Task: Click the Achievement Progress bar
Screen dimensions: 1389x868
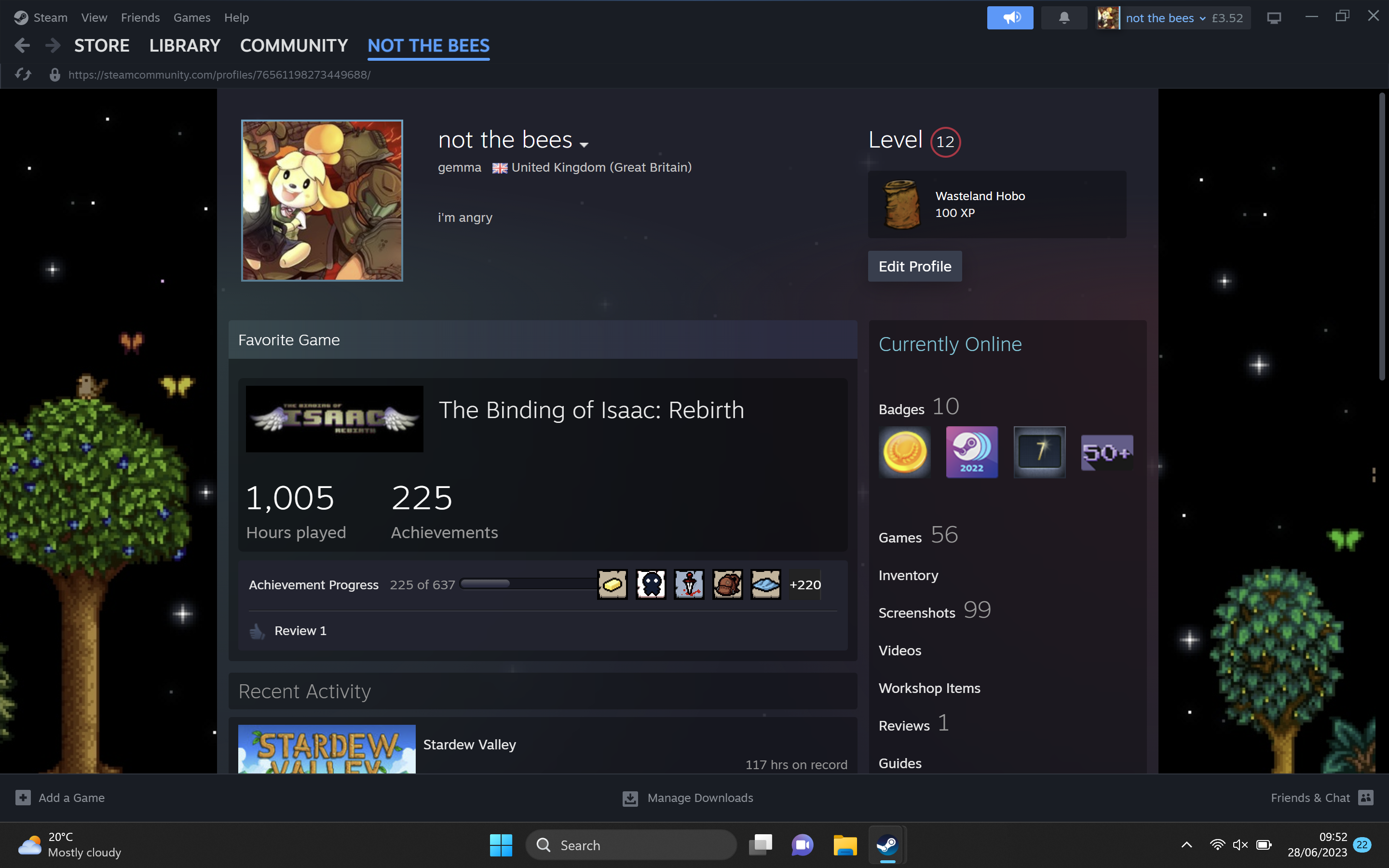Action: pyautogui.click(x=528, y=584)
